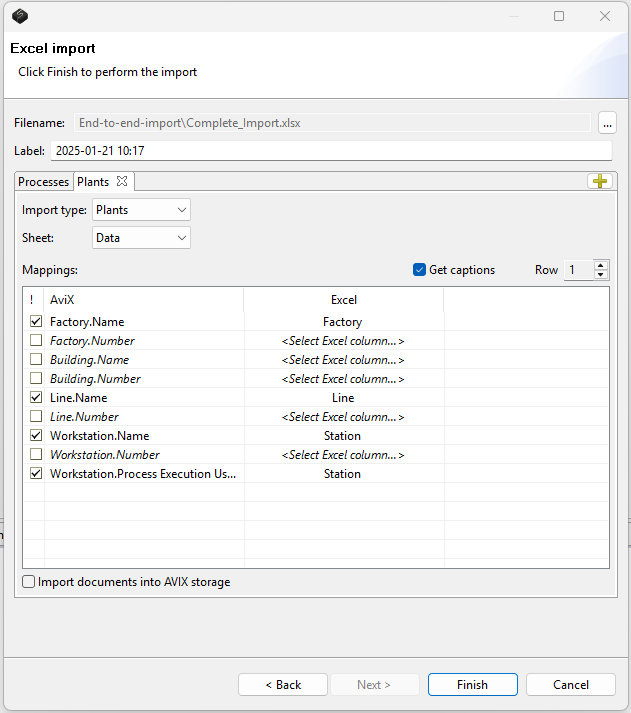Uncheck the Factory.Name mapping checkbox

point(36,322)
